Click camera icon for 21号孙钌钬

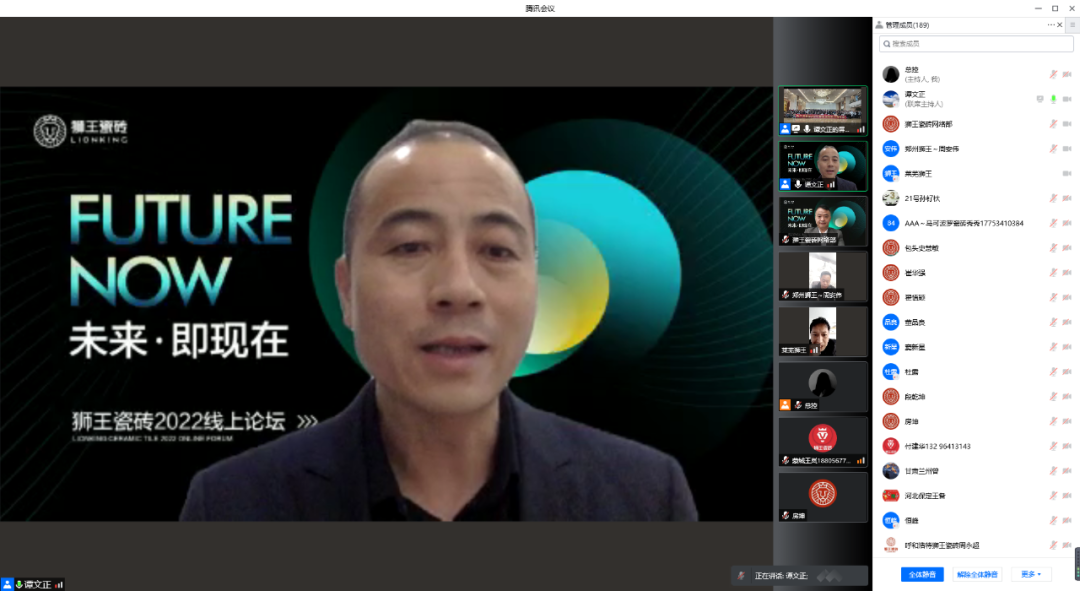1066,198
